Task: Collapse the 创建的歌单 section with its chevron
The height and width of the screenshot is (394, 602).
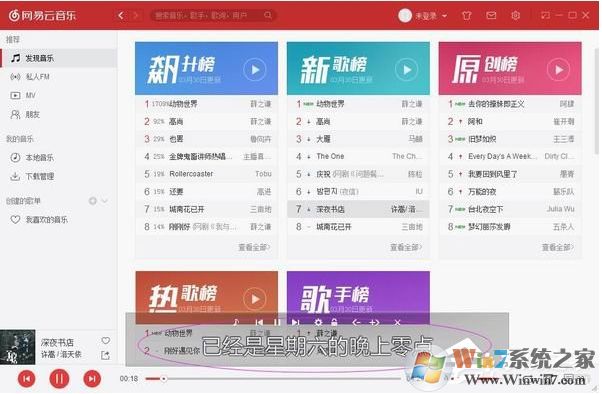Action: [104, 200]
